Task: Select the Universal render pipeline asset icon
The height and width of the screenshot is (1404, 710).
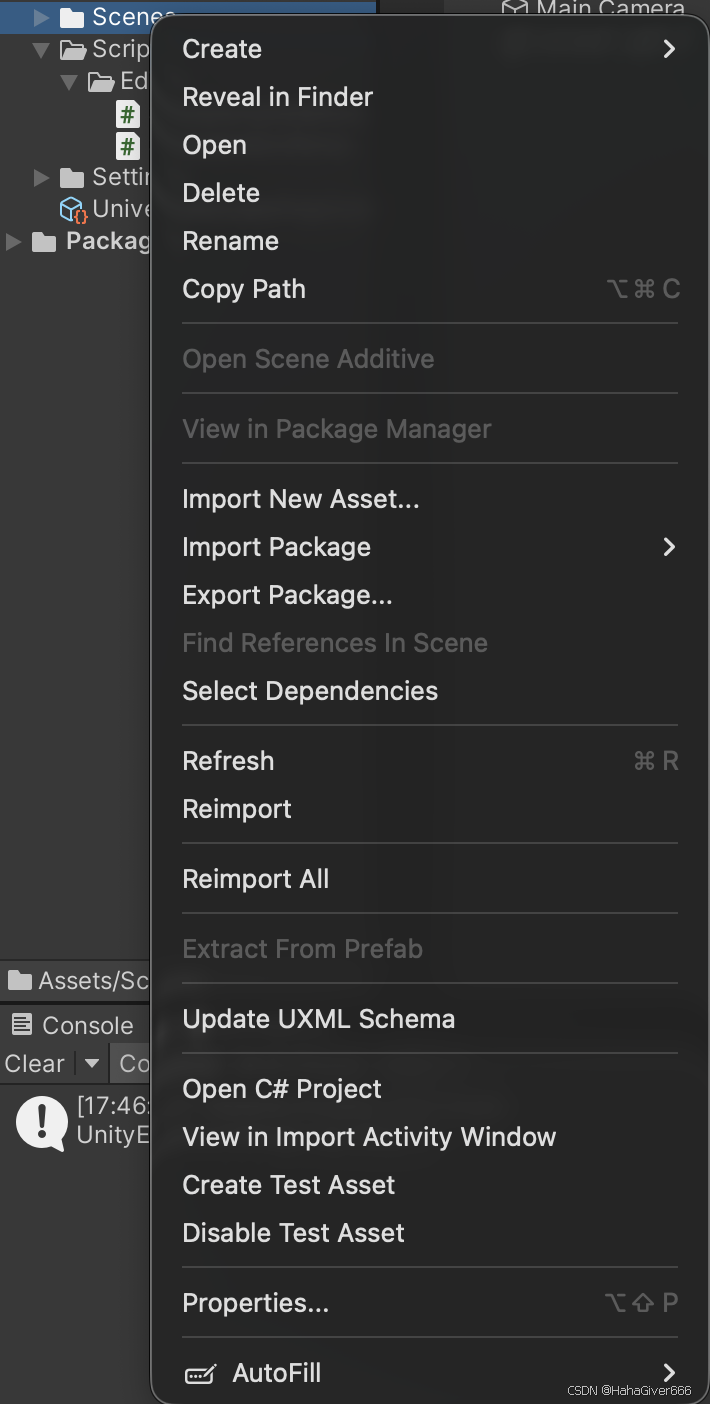Action: click(x=73, y=210)
